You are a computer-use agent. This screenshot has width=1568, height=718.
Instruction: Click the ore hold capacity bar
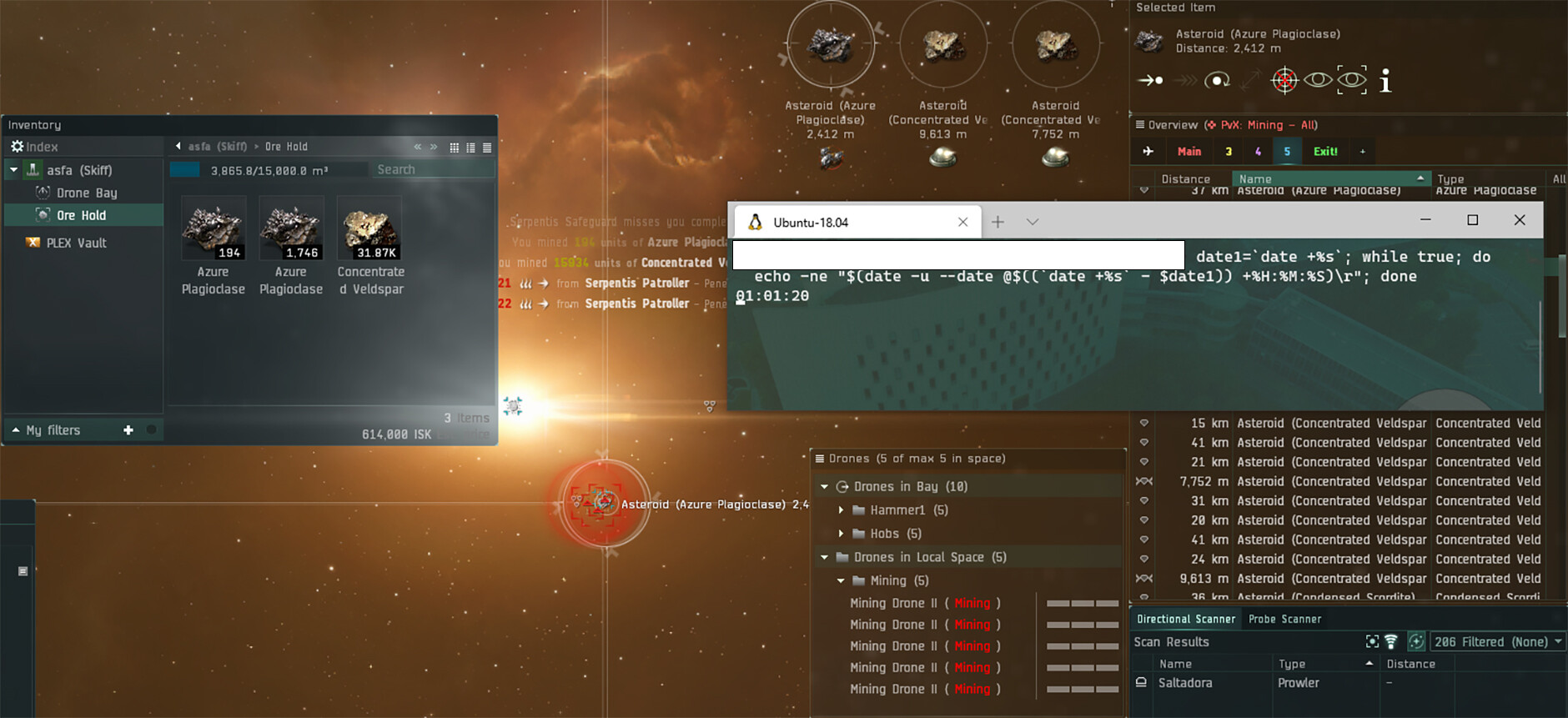(269, 169)
